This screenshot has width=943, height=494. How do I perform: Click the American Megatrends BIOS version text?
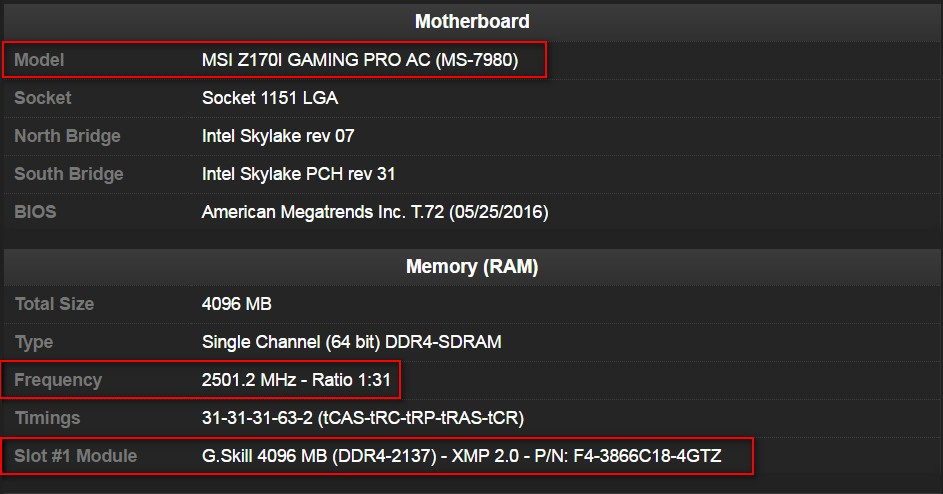tap(375, 212)
